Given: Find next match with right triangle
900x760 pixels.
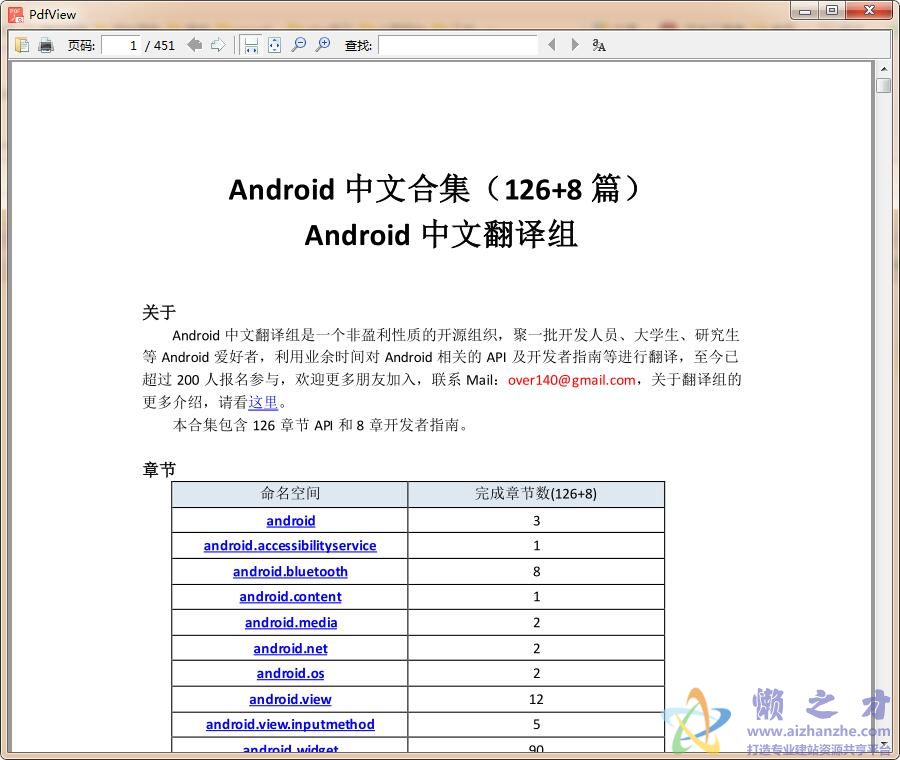Looking at the screenshot, I should tap(575, 44).
